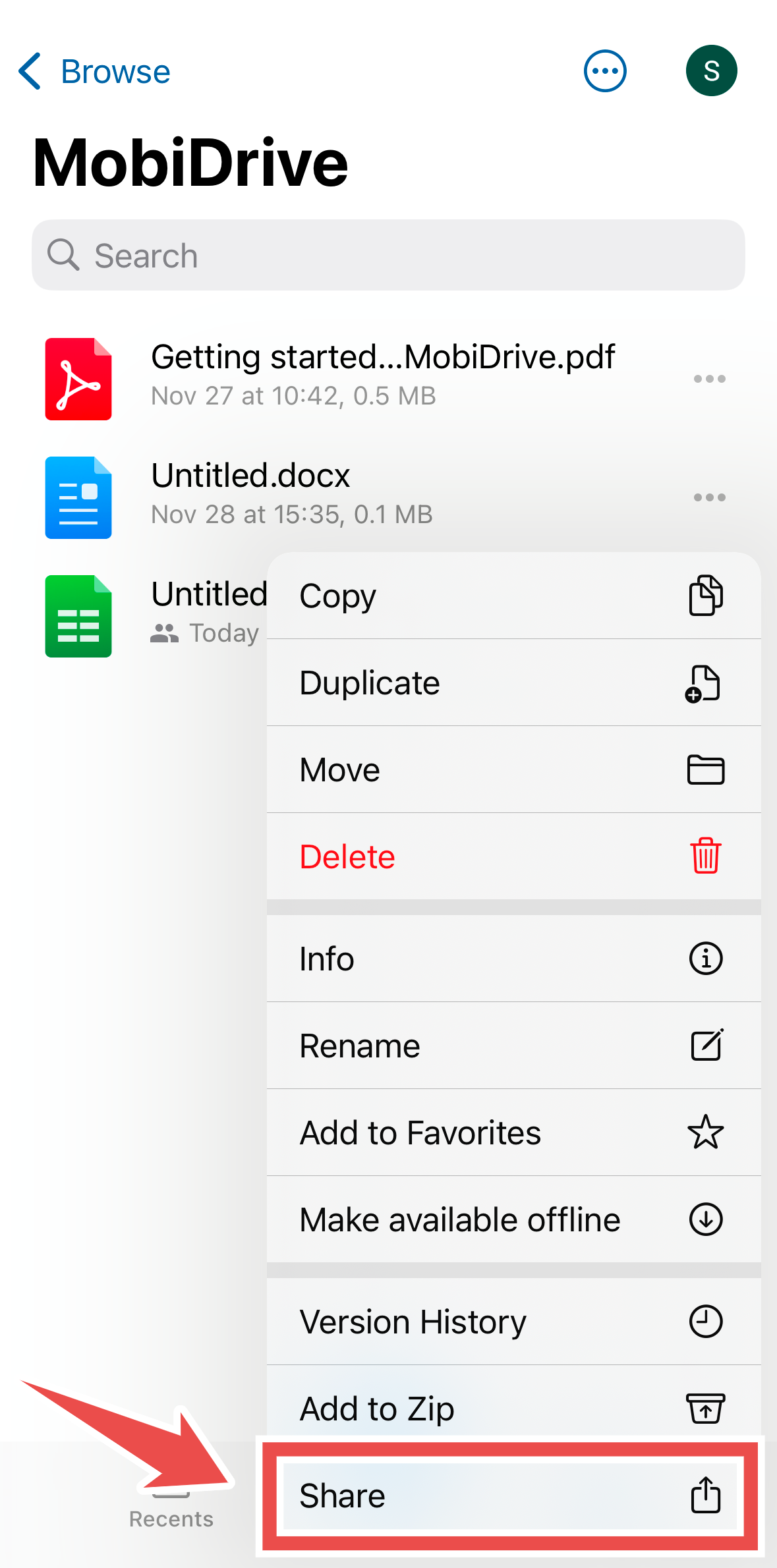777x1568 pixels.
Task: Choose Rename from the context menu
Action: (x=514, y=1046)
